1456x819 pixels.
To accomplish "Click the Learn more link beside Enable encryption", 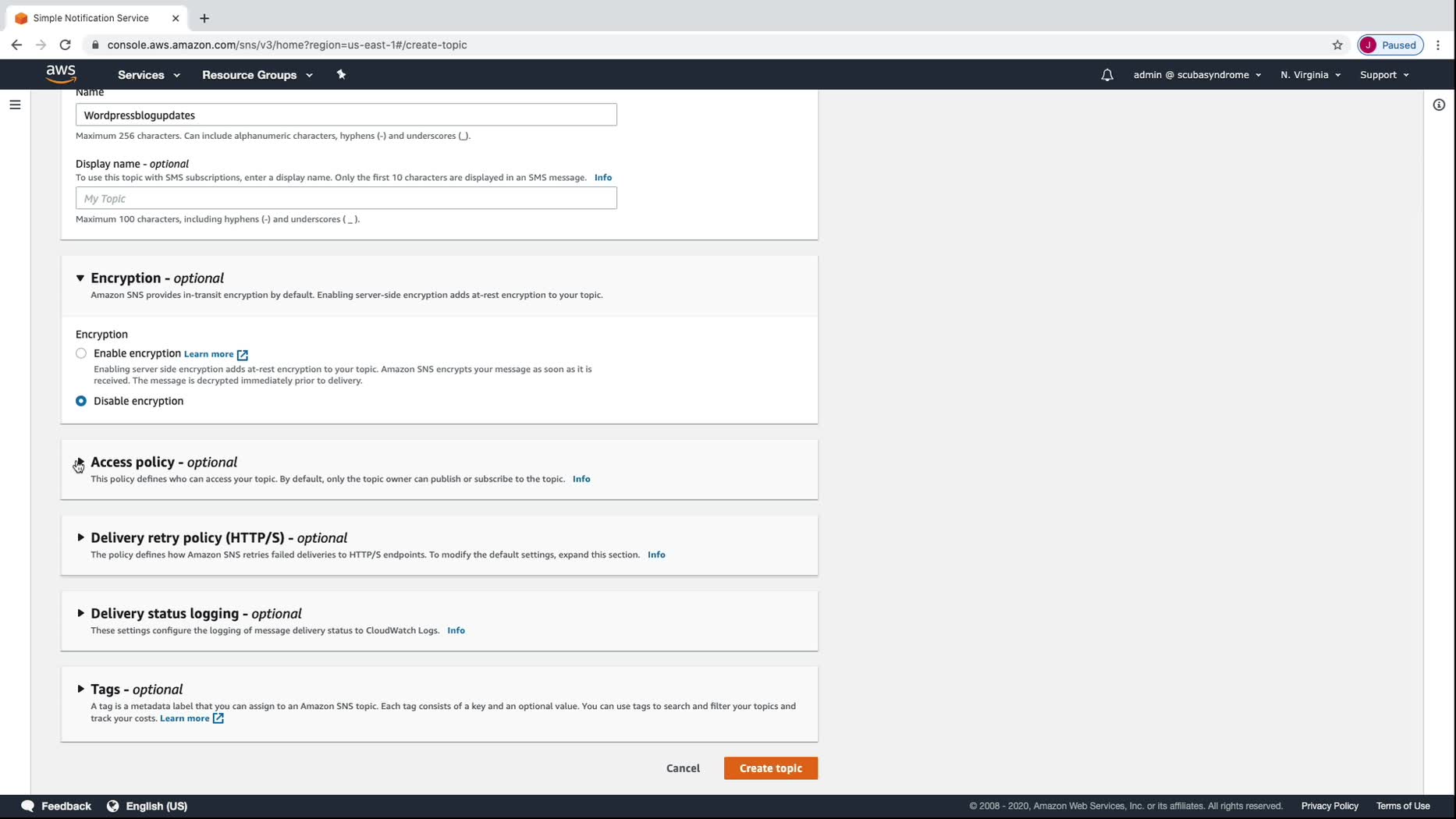I will click(x=216, y=354).
